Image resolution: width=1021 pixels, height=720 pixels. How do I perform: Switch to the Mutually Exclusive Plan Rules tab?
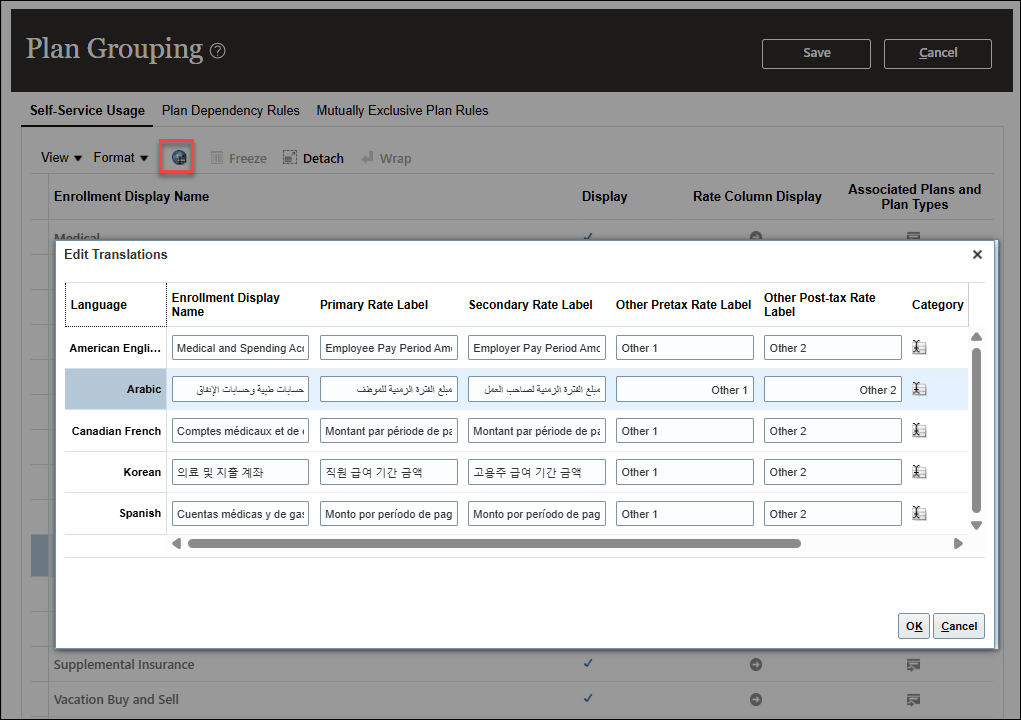(x=402, y=110)
